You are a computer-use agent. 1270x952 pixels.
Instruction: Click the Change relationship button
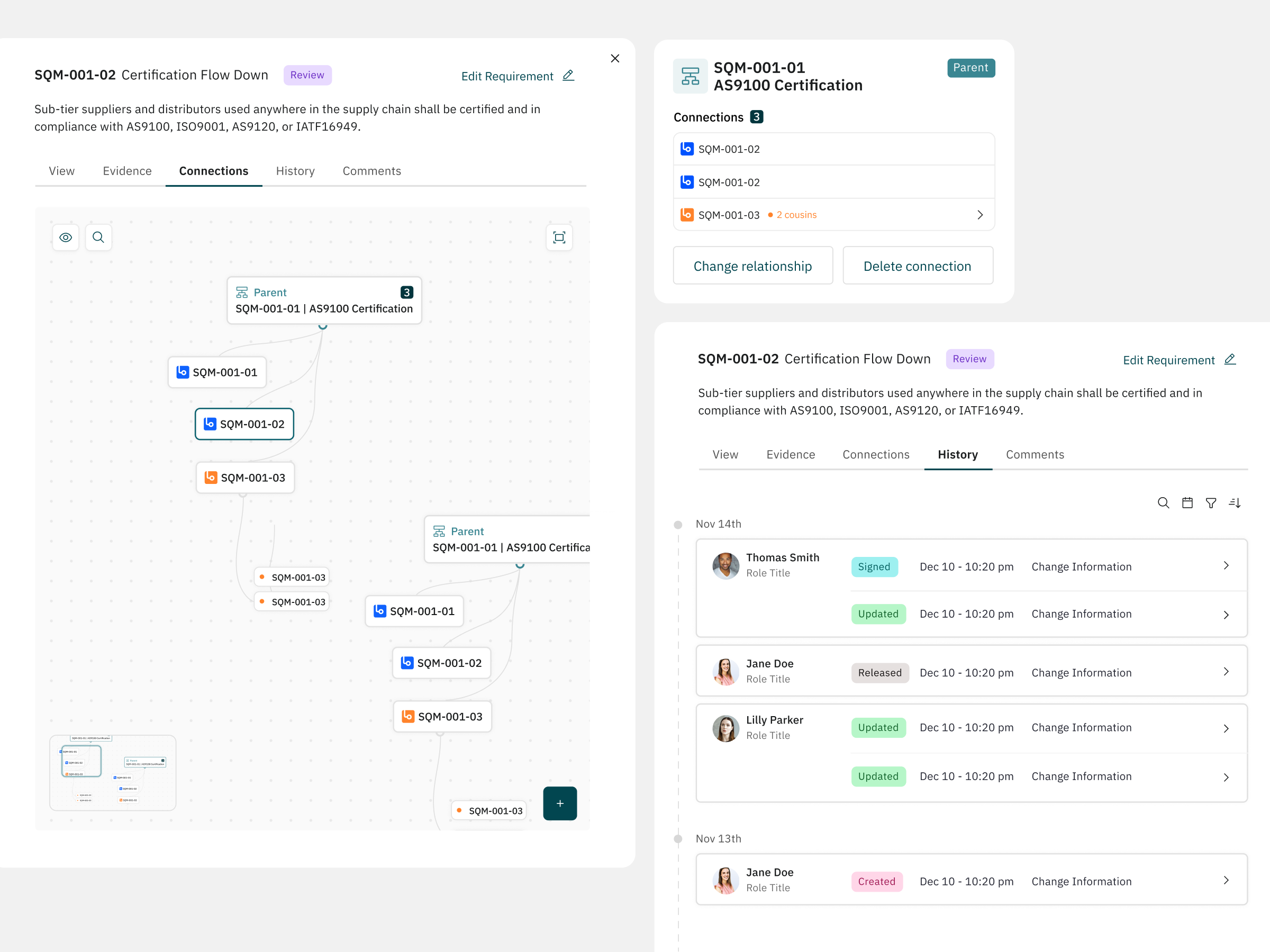[752, 266]
